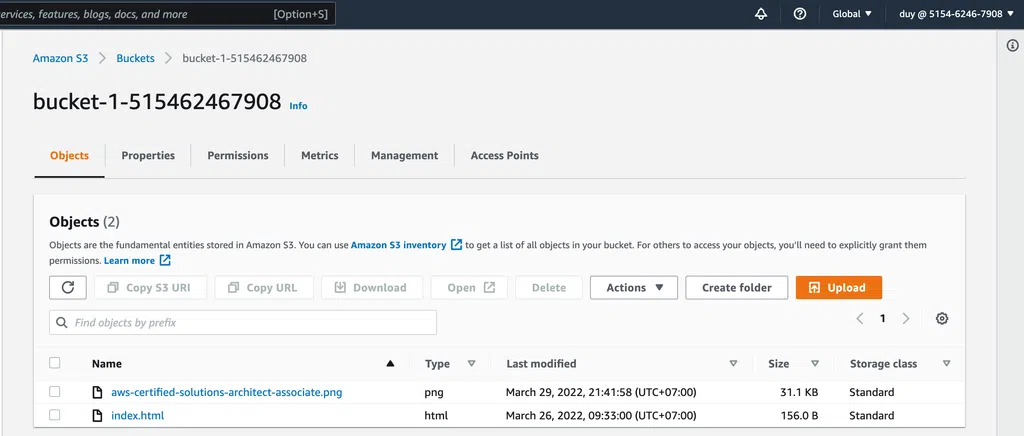
Task: Click the search magnifier icon
Action: click(x=62, y=322)
